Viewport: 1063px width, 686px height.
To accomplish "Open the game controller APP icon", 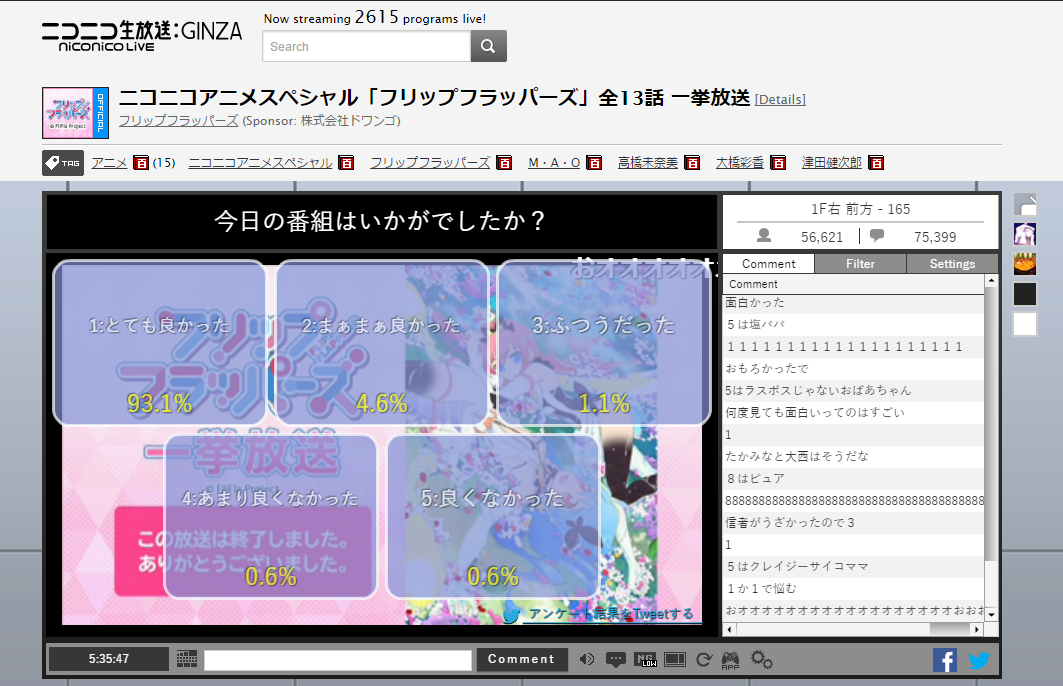I will coord(730,660).
